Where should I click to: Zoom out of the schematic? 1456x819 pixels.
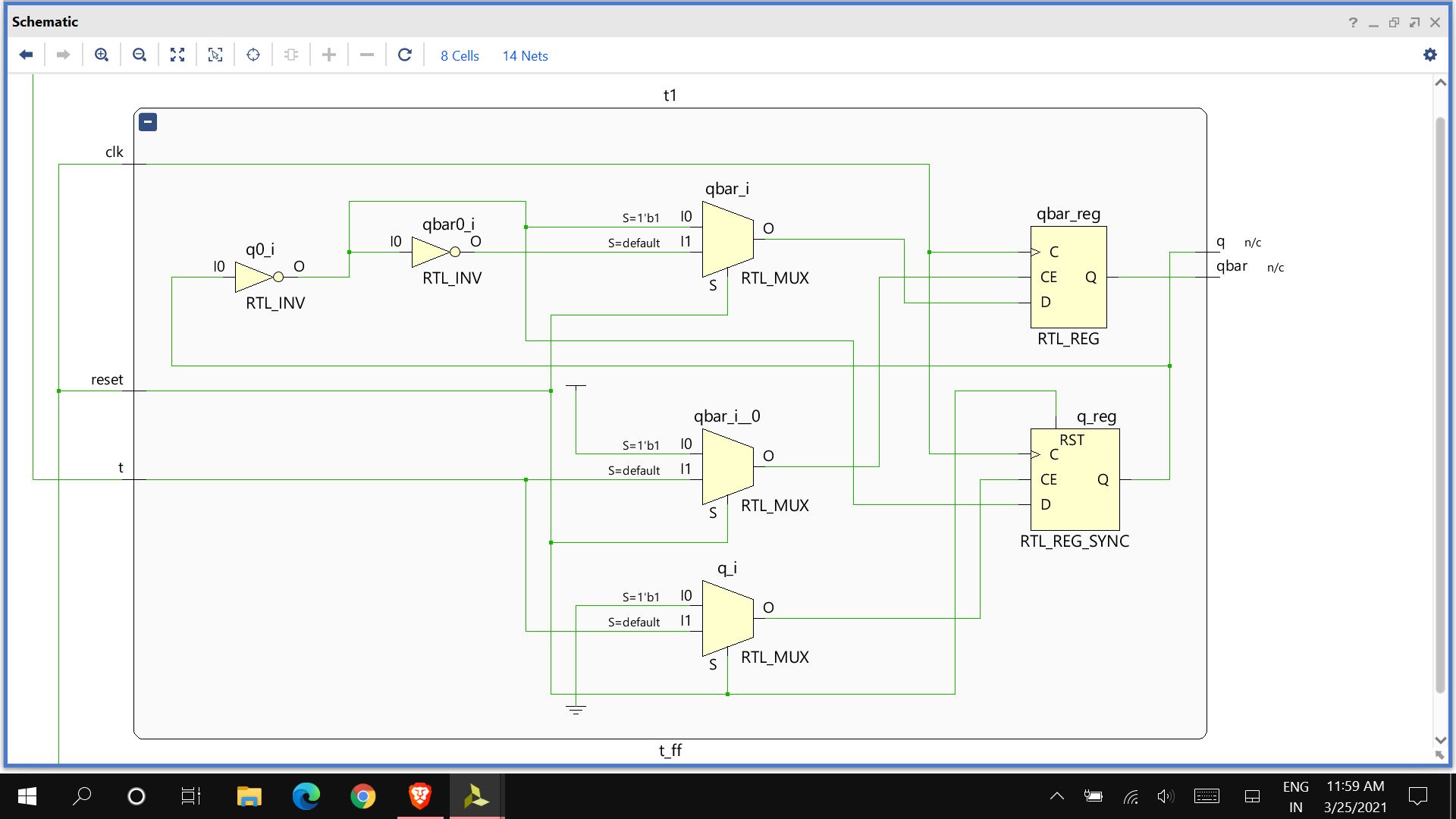pyautogui.click(x=140, y=55)
